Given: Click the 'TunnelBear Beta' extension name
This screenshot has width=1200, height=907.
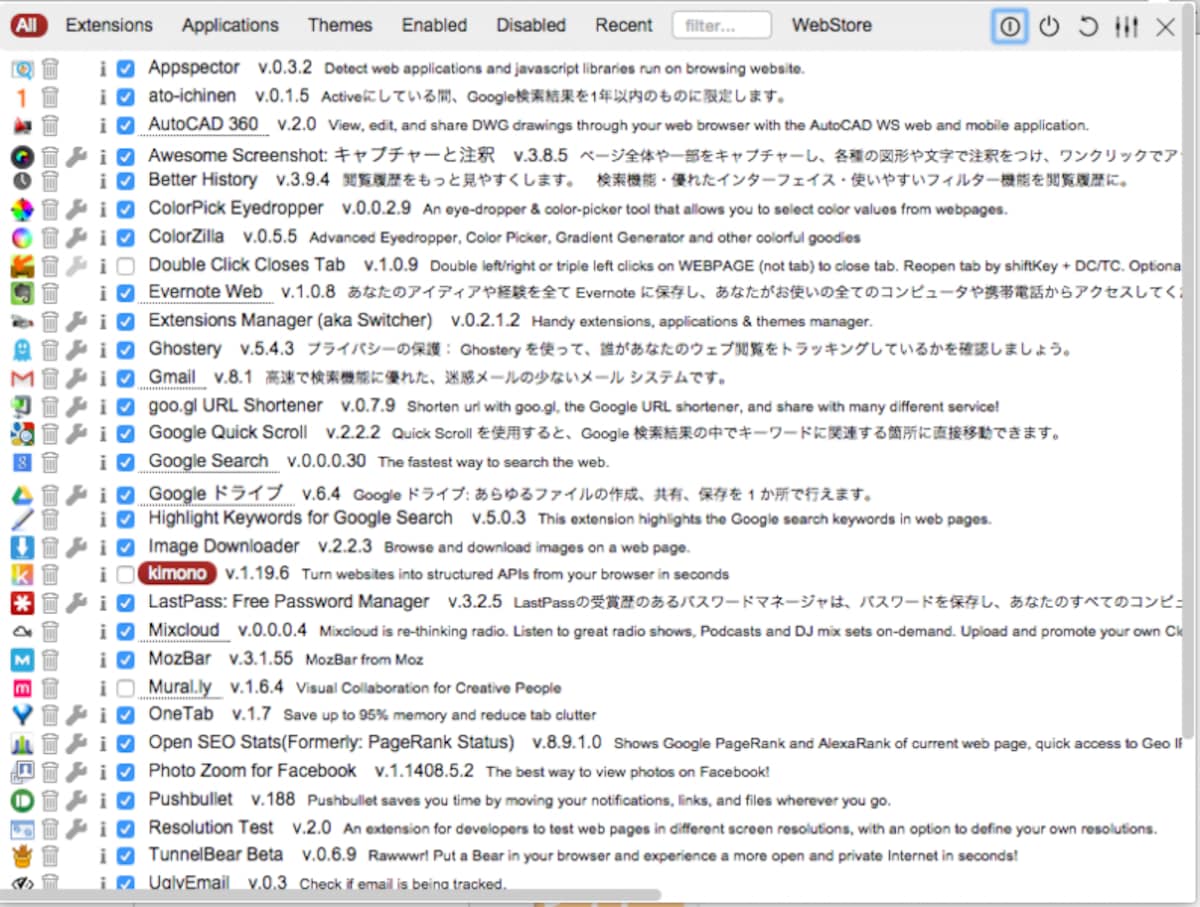Looking at the screenshot, I should click(216, 856).
